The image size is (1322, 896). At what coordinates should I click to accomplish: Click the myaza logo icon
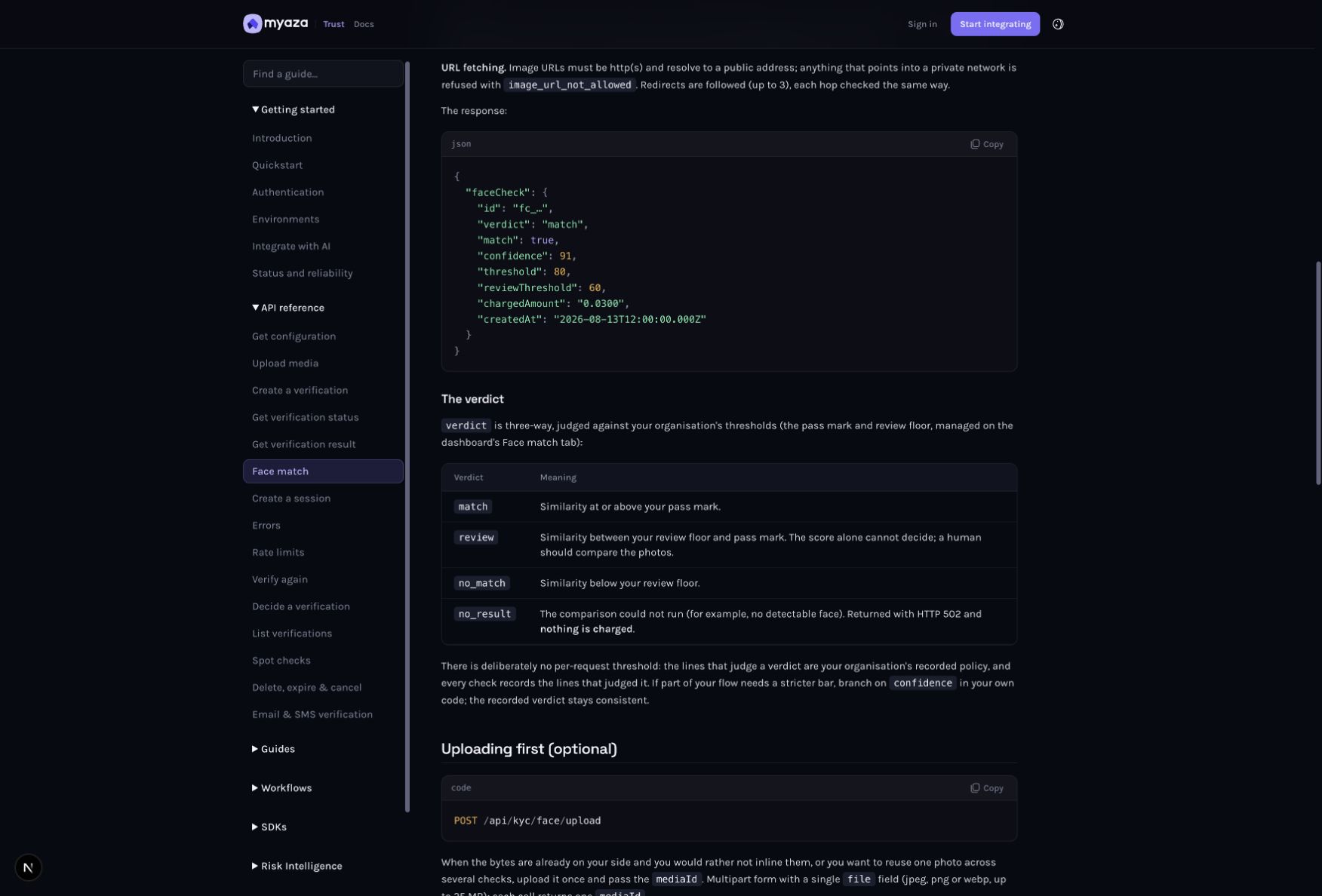252,24
